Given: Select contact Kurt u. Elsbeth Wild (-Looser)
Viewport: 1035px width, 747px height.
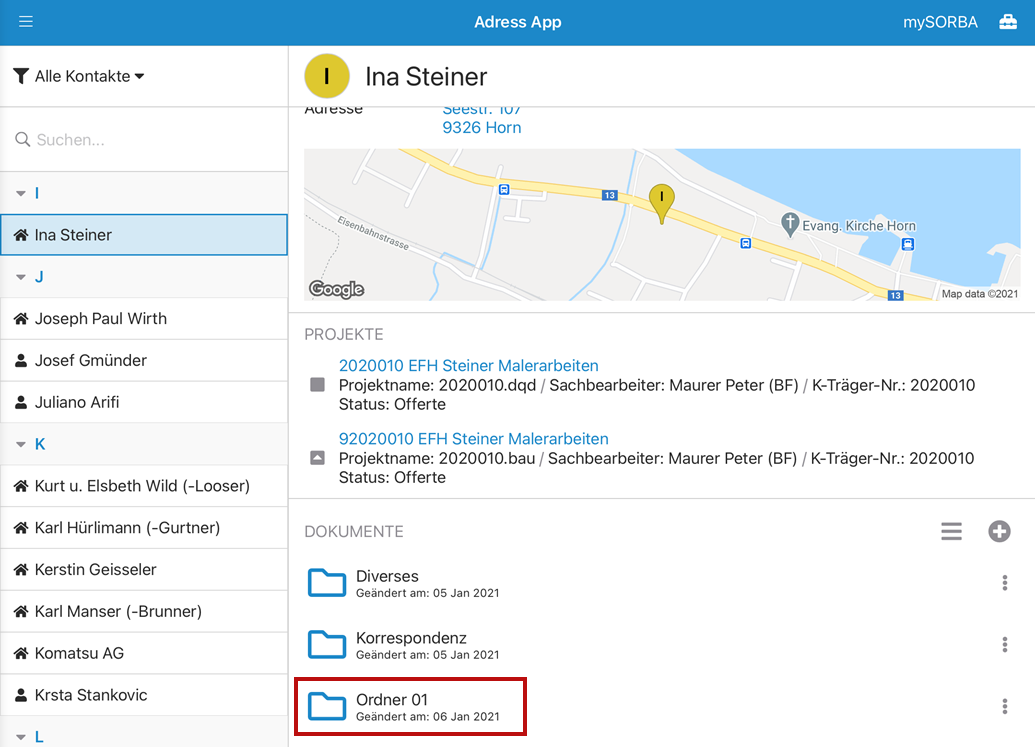Looking at the screenshot, I should click(144, 486).
